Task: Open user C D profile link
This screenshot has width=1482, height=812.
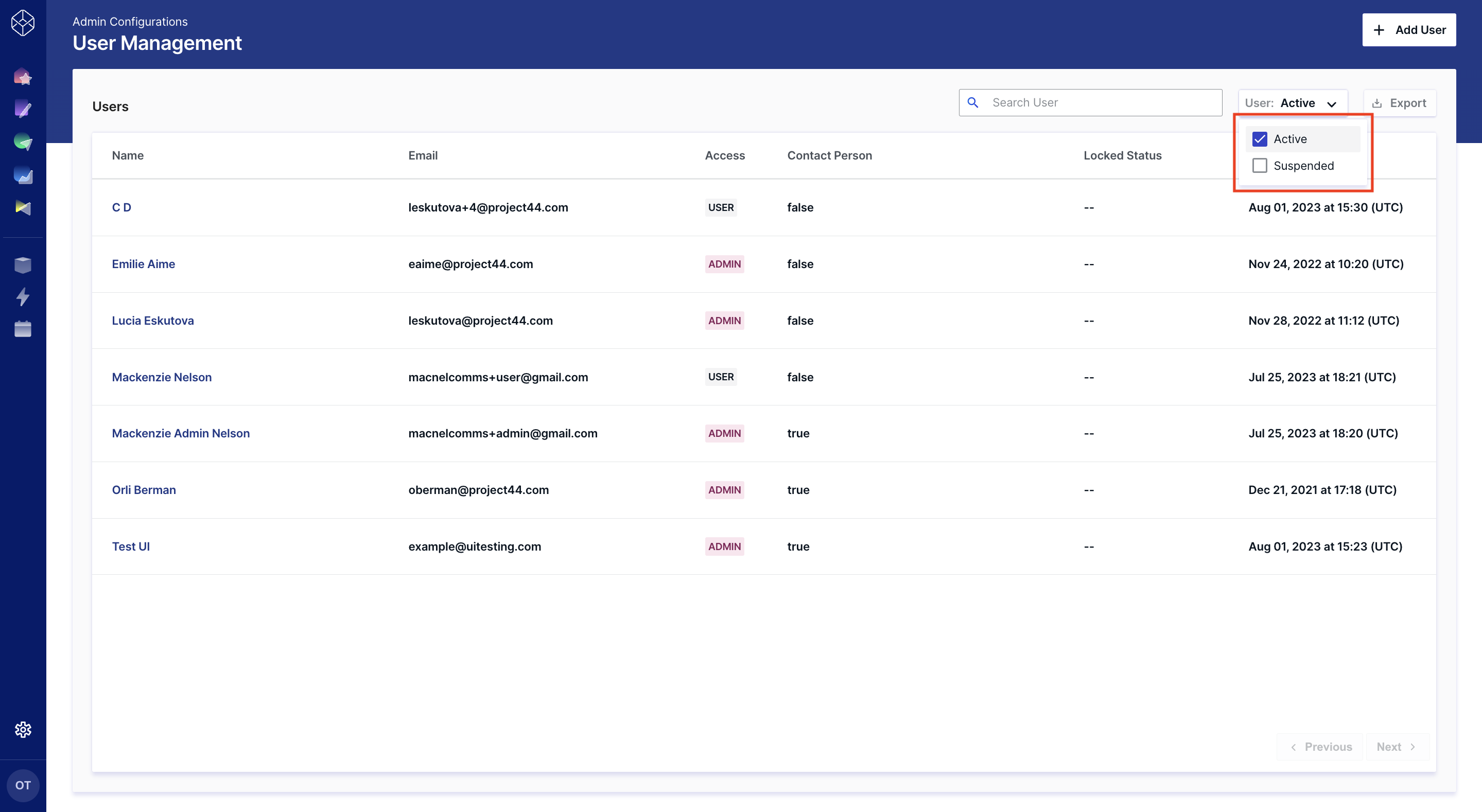Action: [121, 207]
